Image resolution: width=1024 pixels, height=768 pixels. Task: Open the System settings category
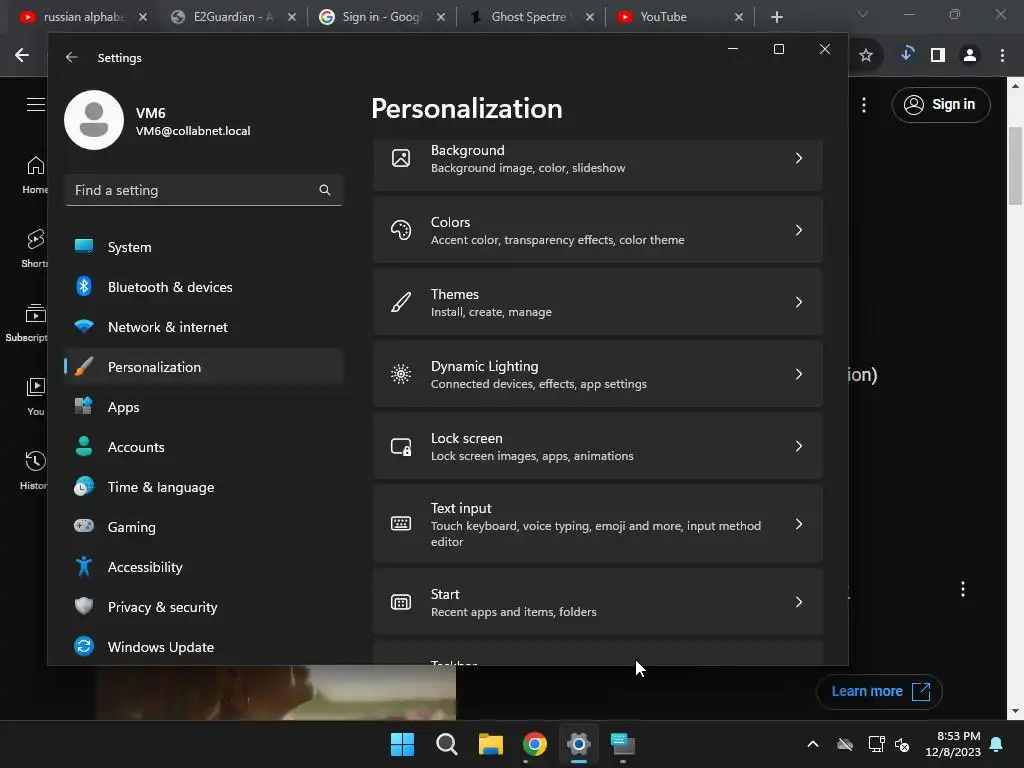(x=204, y=247)
